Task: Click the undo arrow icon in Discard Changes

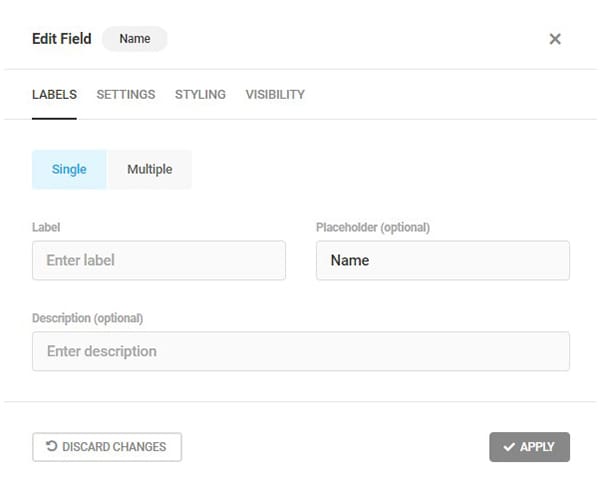Action: (x=52, y=446)
